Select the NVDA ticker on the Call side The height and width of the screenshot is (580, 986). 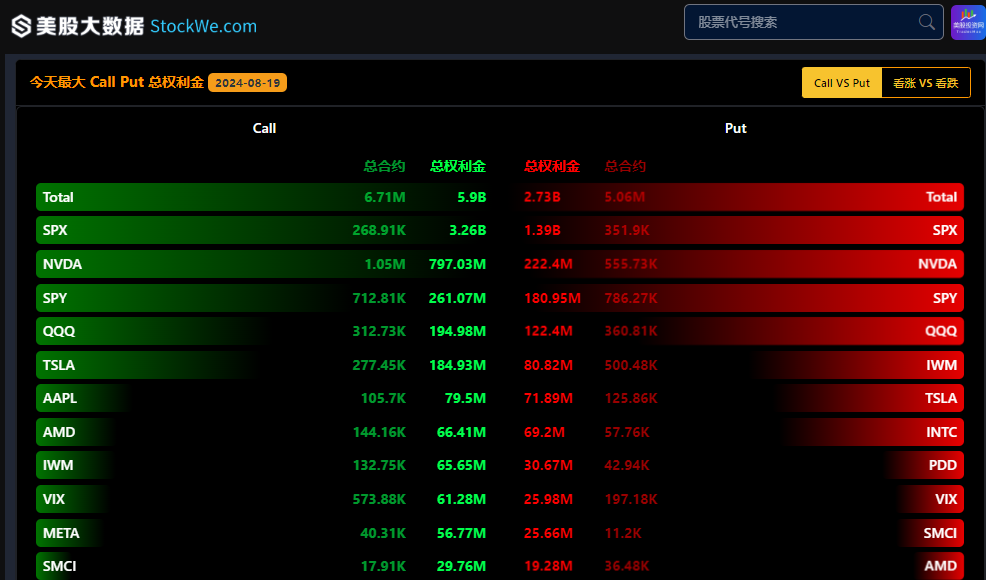[62, 264]
